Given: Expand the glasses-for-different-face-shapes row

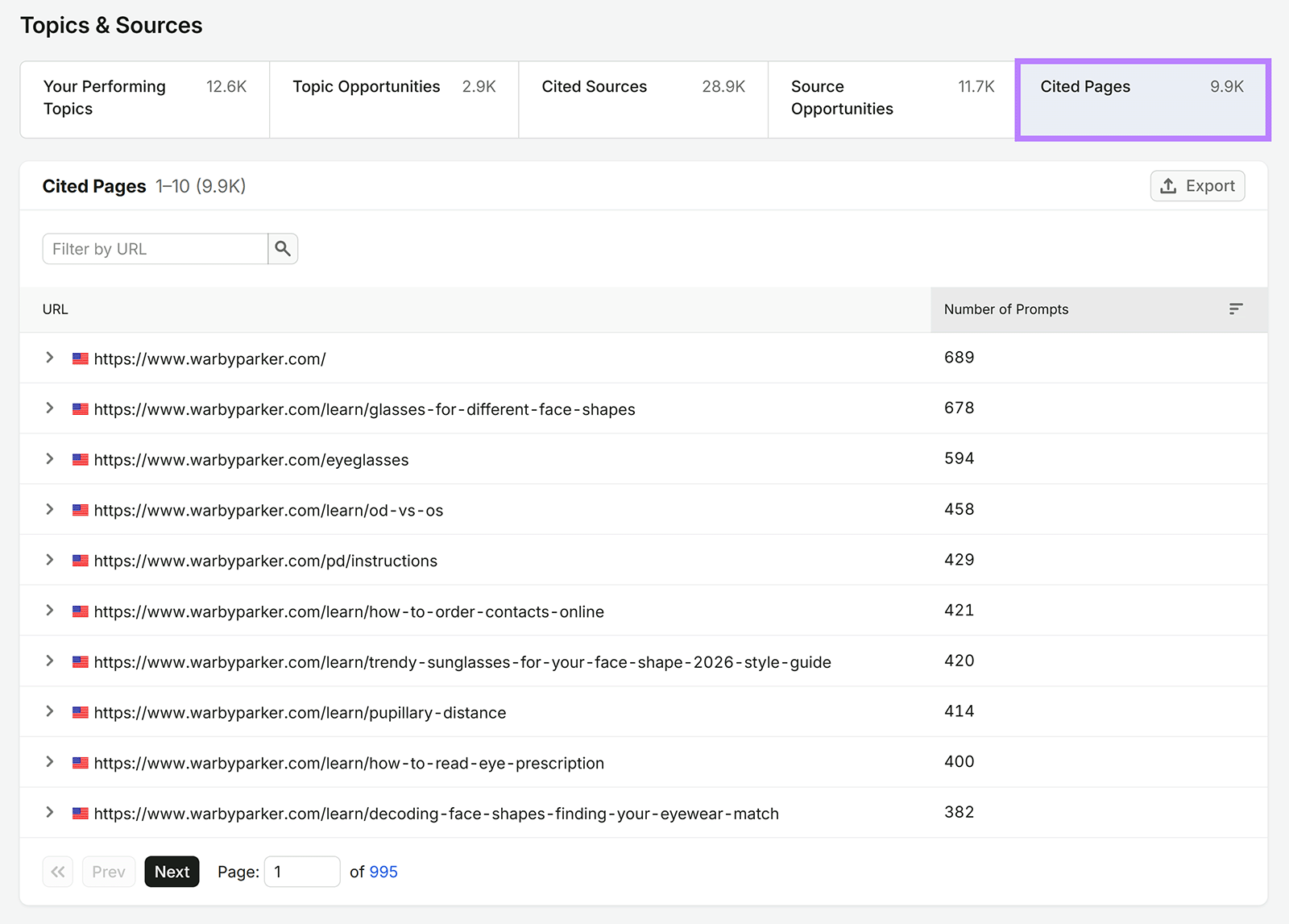Looking at the screenshot, I should tap(50, 408).
